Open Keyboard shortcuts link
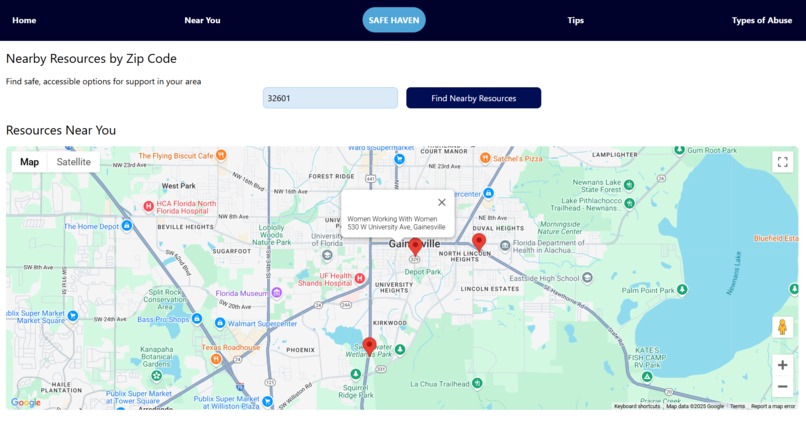Viewport: 806px width, 433px height. click(x=637, y=406)
